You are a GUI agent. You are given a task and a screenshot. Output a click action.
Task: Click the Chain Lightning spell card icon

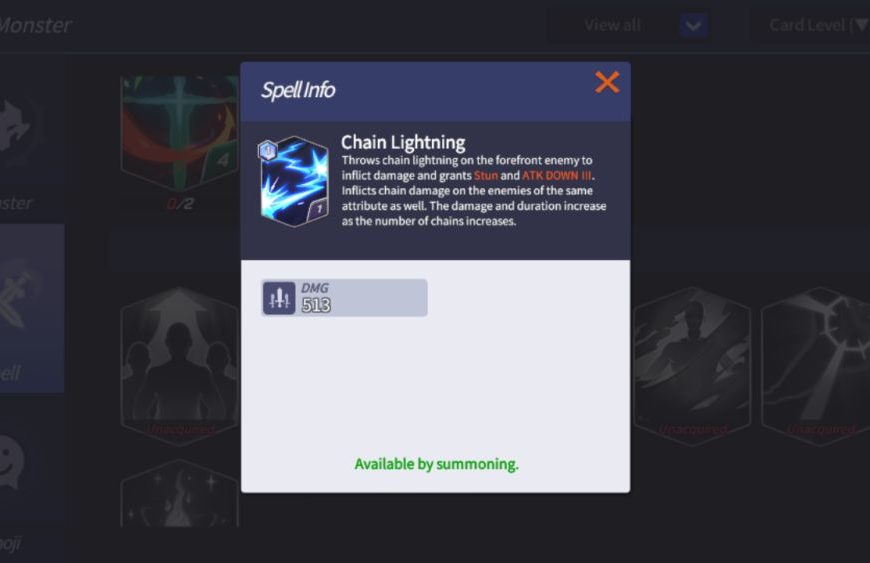pos(294,181)
